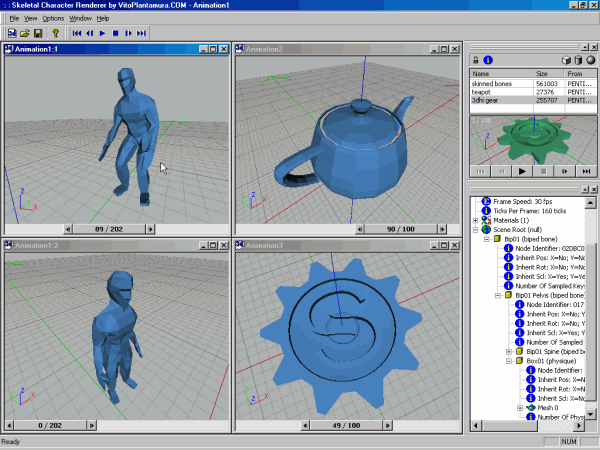Screen dimensions: 600x450
Task: Click the Materials tree icon
Action: 486,220
